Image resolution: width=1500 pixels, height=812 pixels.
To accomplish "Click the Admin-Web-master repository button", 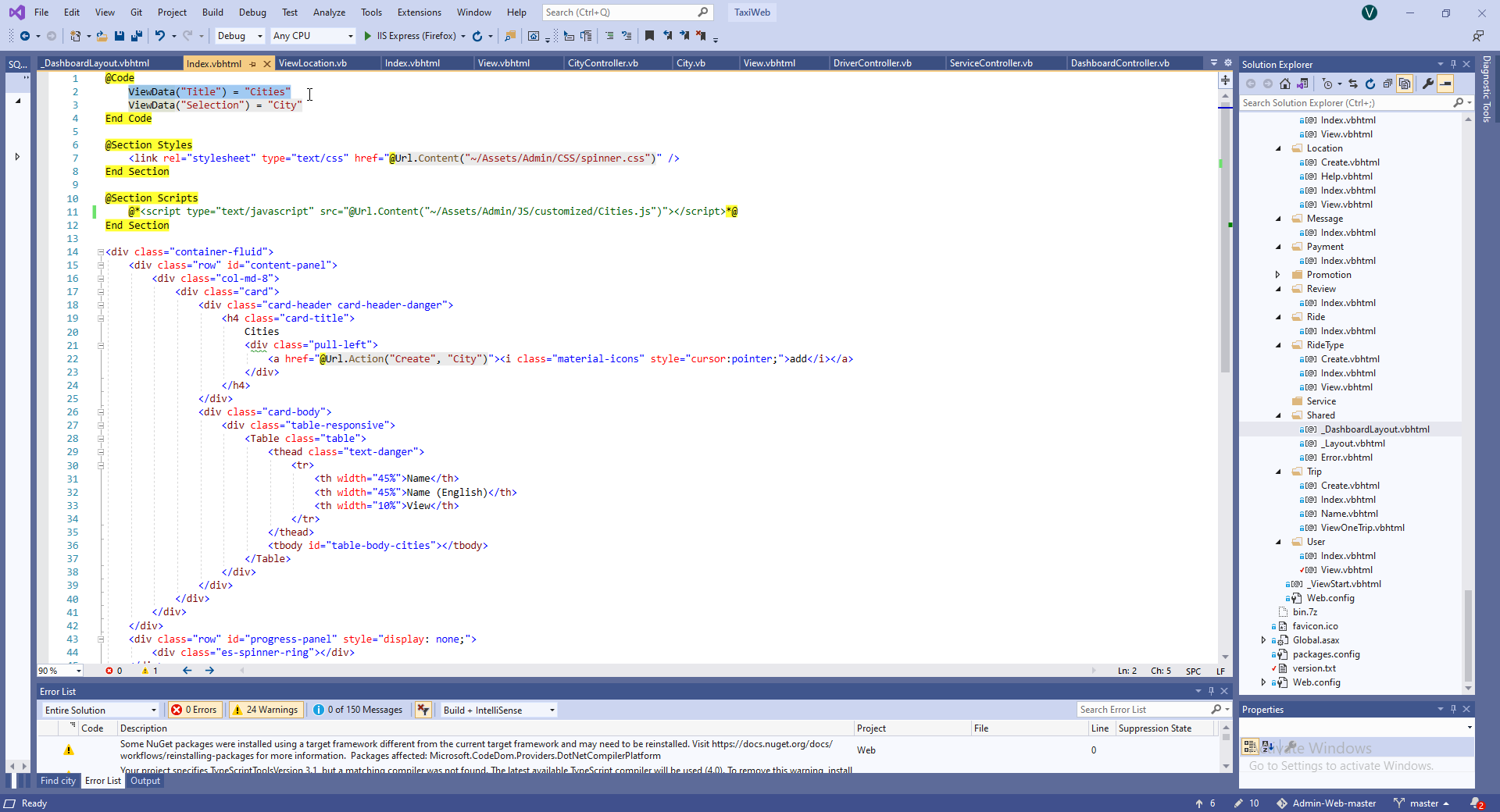I will pos(1327,803).
